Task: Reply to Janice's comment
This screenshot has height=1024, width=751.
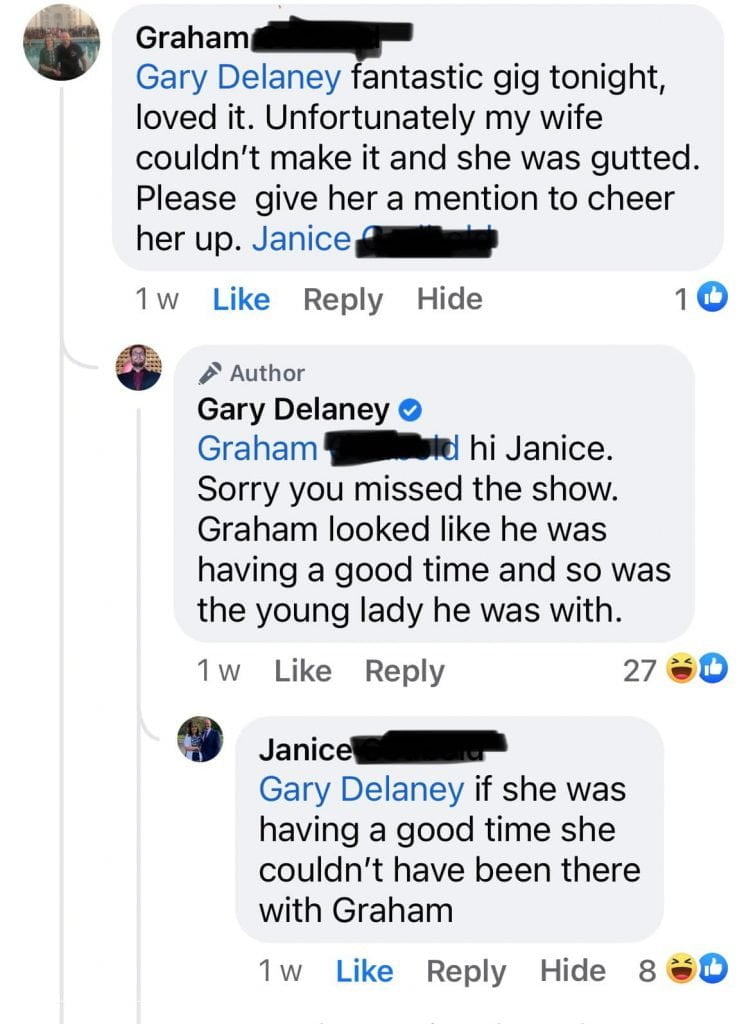Action: coord(466,971)
